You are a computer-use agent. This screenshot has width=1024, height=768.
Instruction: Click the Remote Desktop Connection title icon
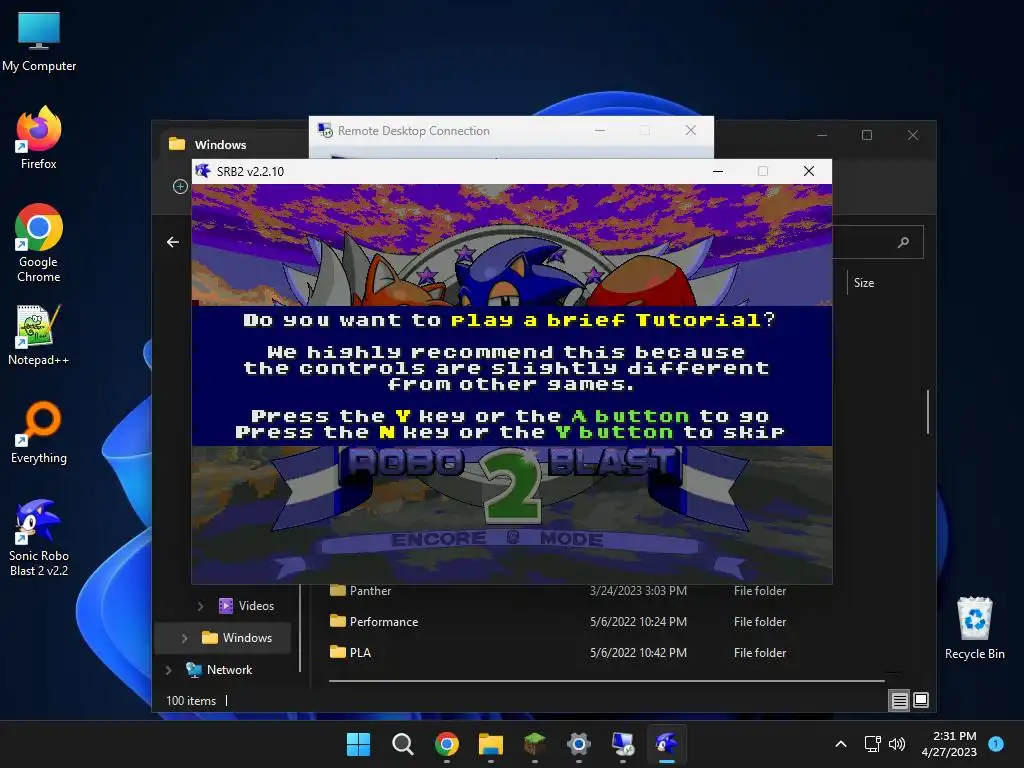click(x=325, y=131)
